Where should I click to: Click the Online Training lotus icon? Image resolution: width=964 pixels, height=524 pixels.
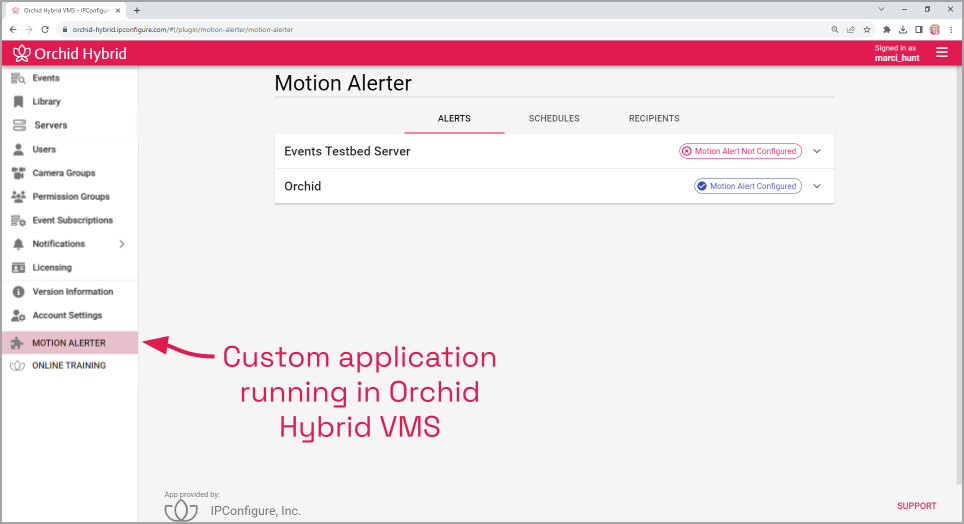pyautogui.click(x=17, y=365)
